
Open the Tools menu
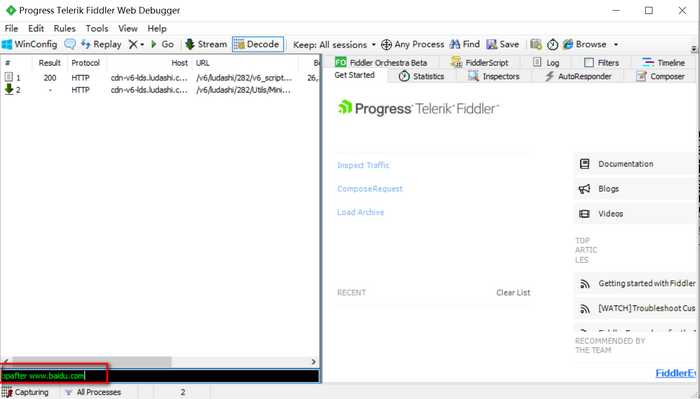97,28
